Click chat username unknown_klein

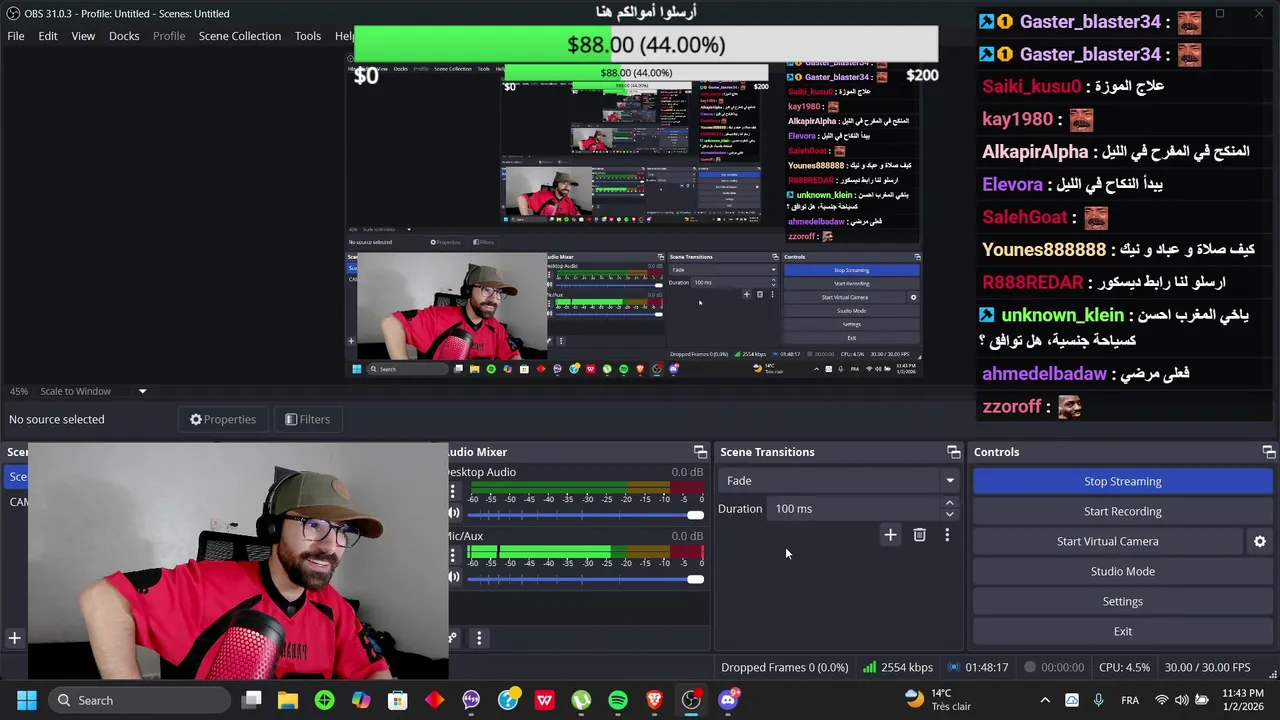1062,315
